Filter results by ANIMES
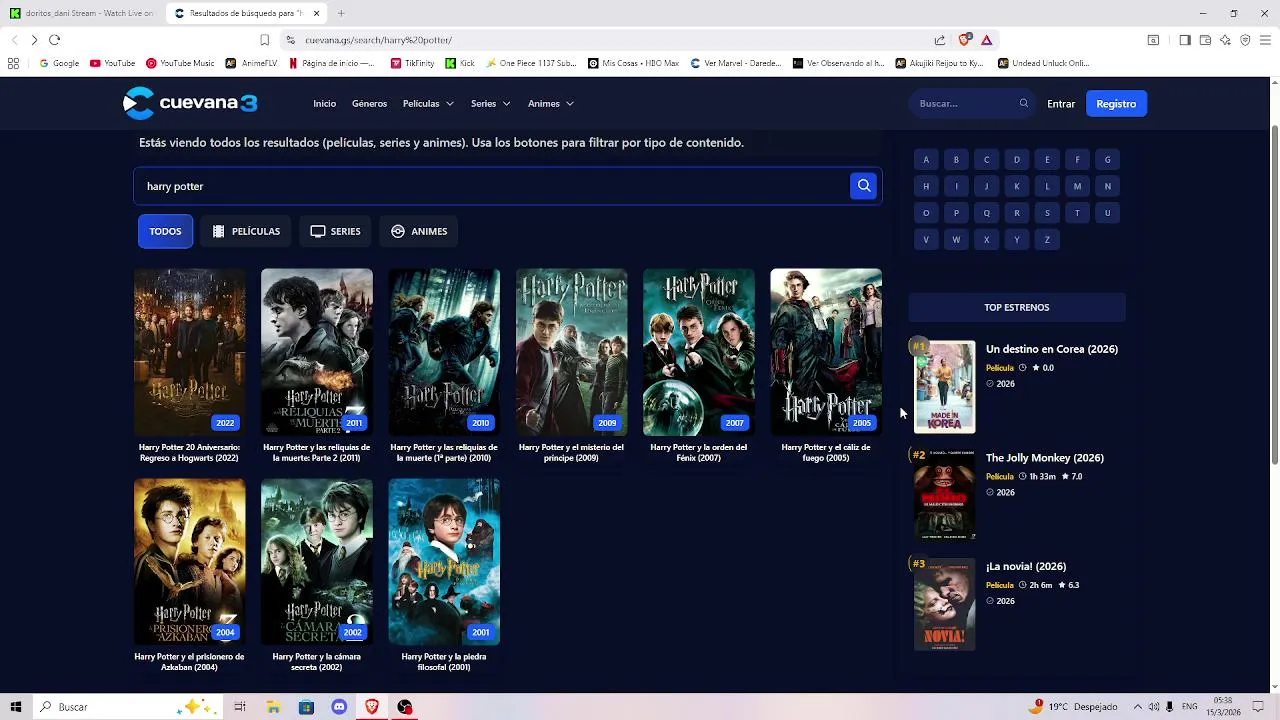 click(x=419, y=231)
